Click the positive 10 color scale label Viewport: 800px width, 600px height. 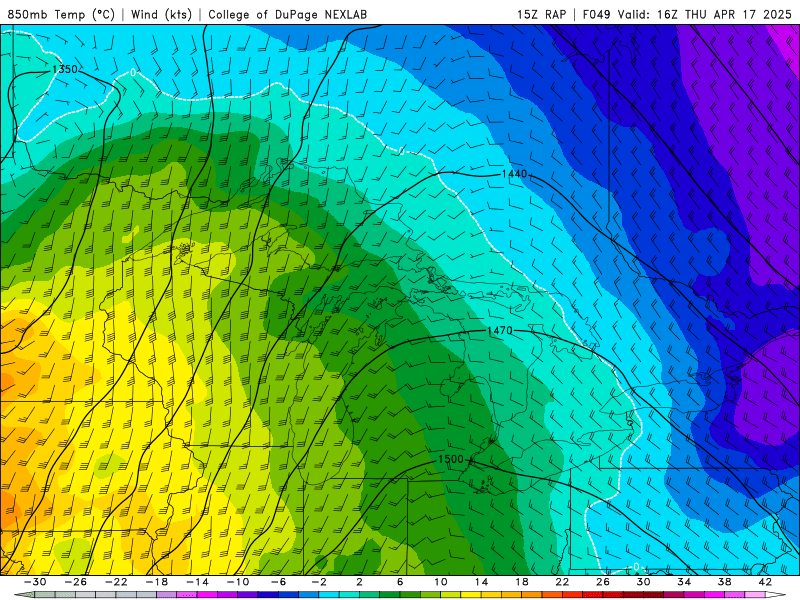click(x=441, y=582)
